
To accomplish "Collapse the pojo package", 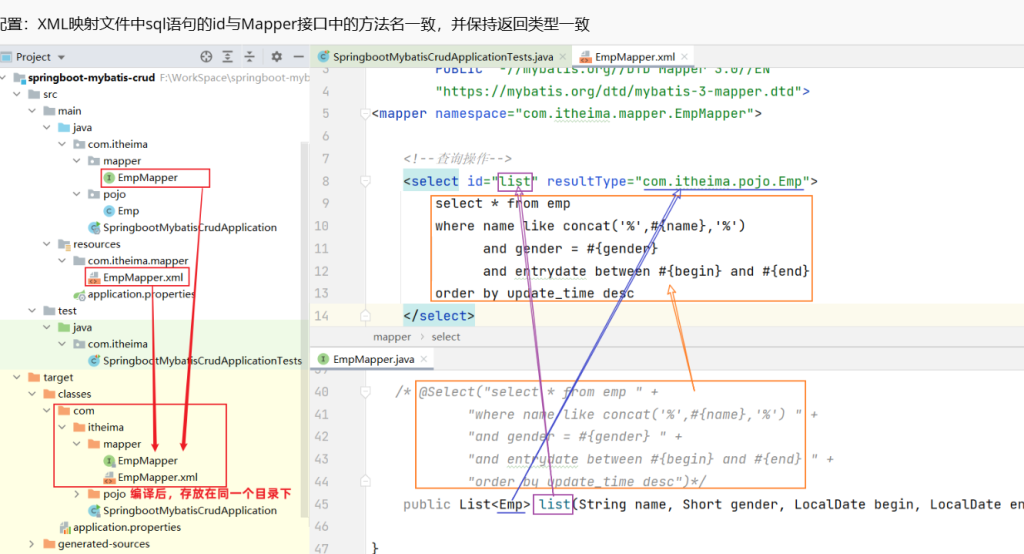I will coord(77,194).
